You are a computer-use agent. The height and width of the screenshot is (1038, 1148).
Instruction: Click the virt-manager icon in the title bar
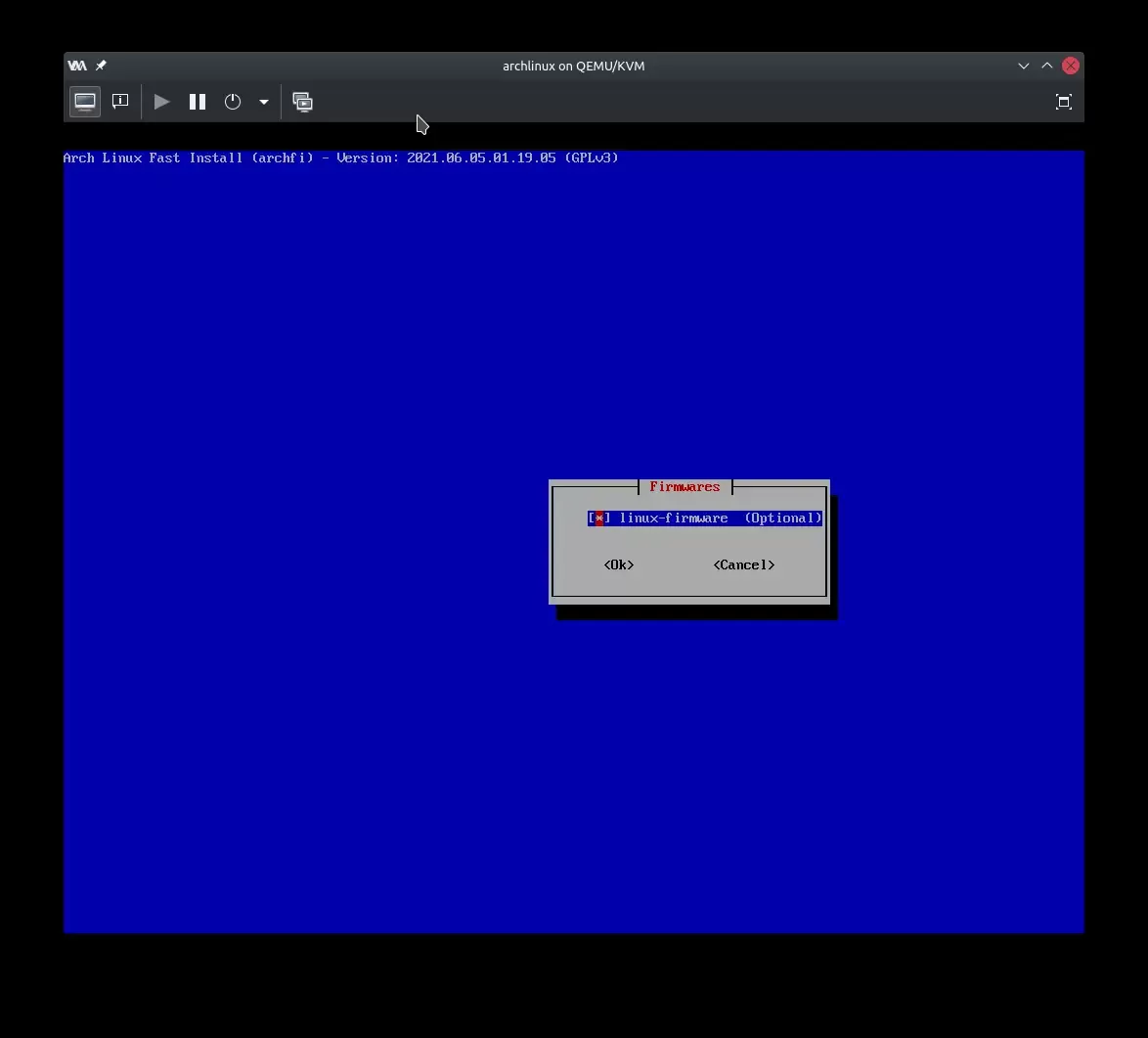tap(77, 66)
